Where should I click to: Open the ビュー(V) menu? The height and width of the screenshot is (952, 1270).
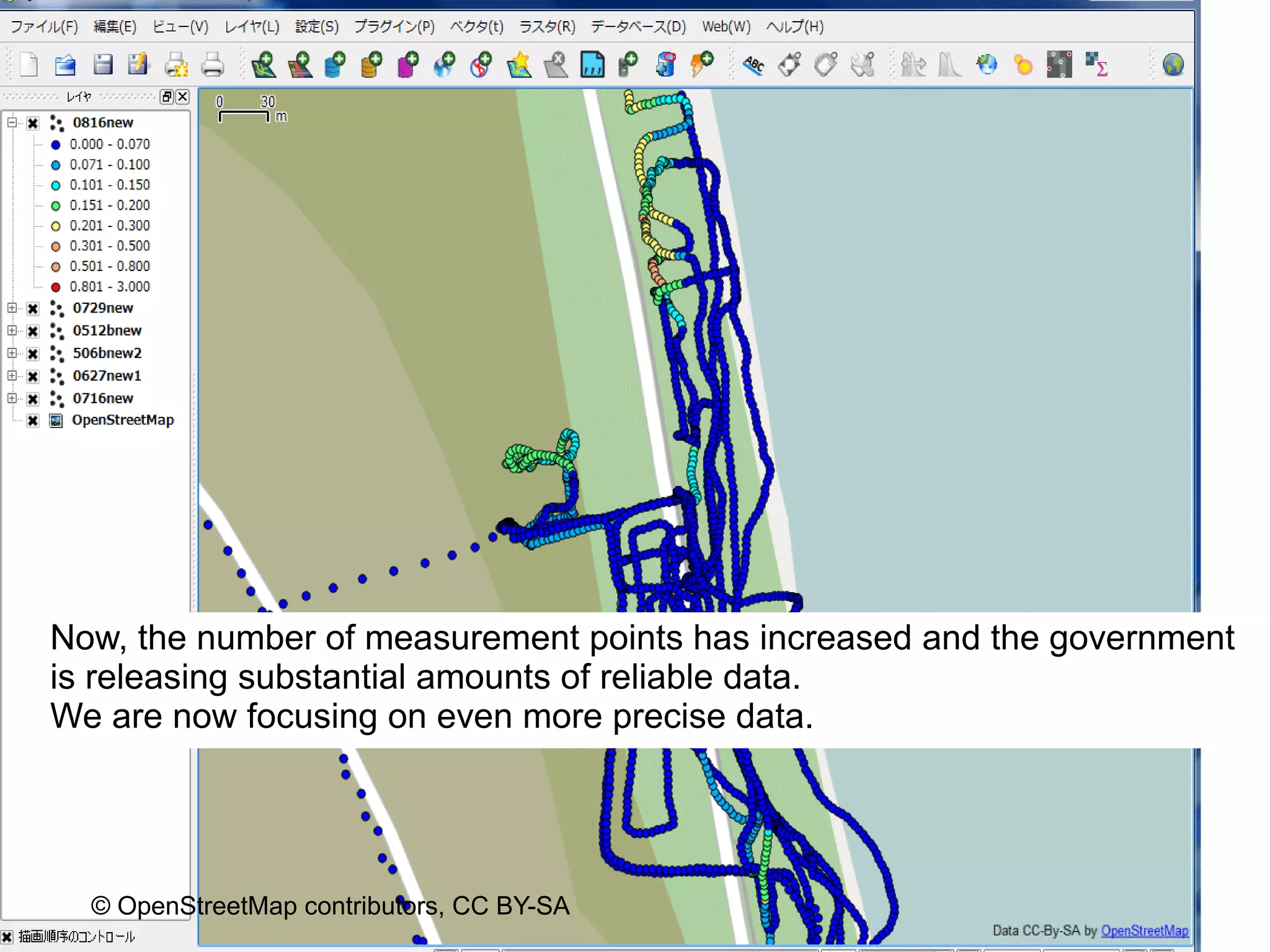coord(180,27)
